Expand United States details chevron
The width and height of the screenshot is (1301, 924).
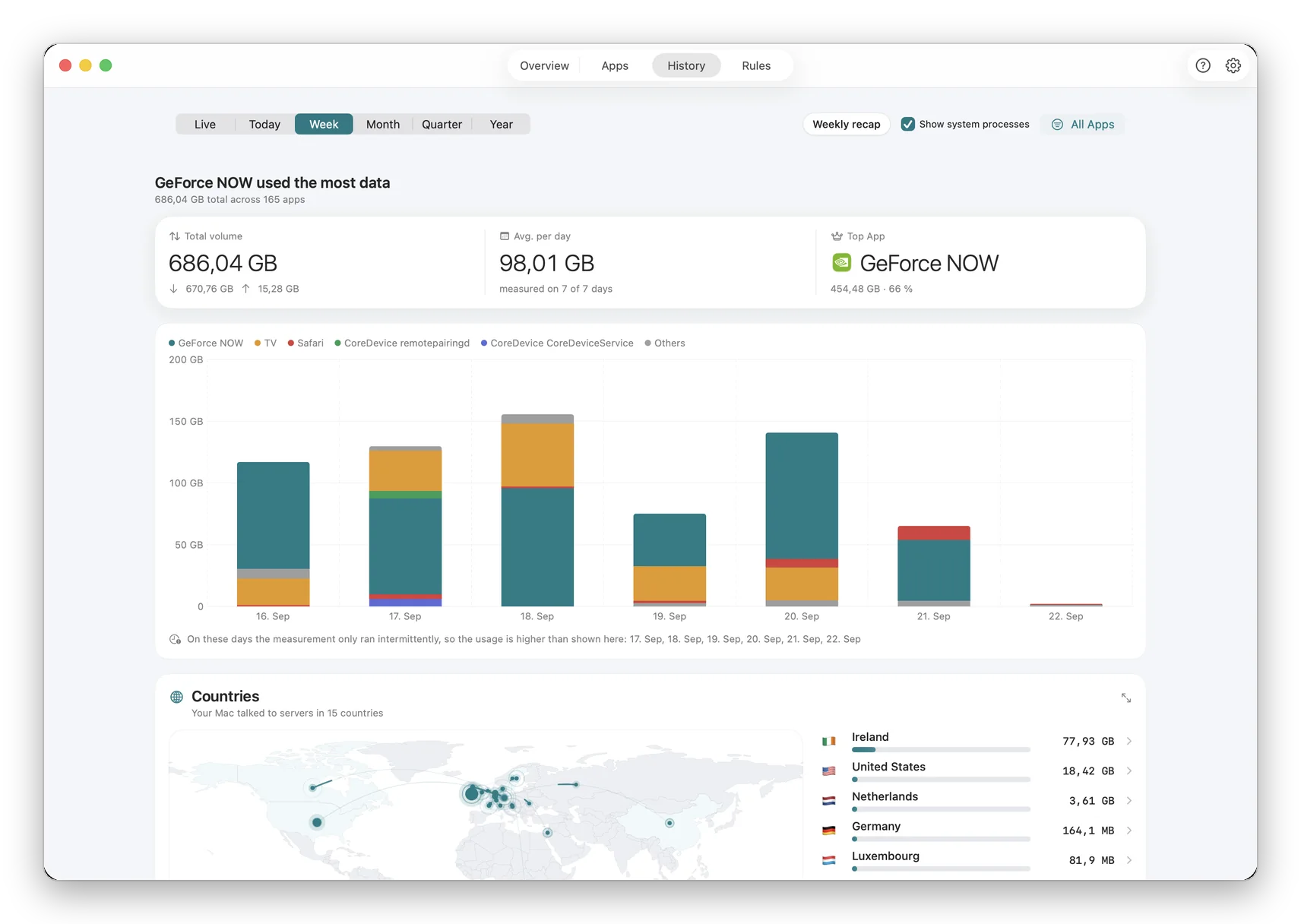click(1129, 771)
